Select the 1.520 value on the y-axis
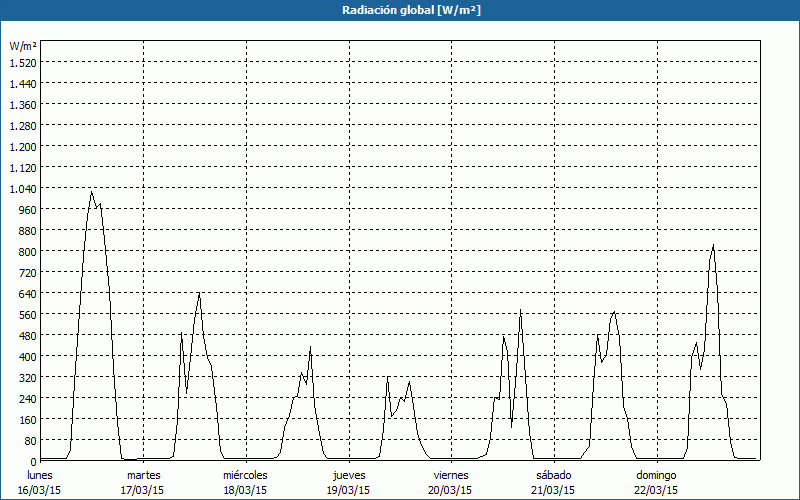 (23, 62)
